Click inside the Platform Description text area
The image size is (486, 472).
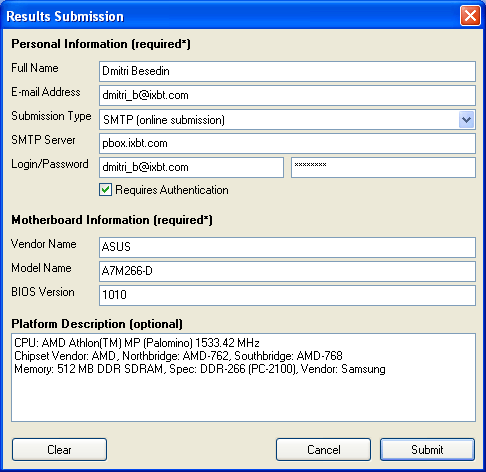point(243,377)
